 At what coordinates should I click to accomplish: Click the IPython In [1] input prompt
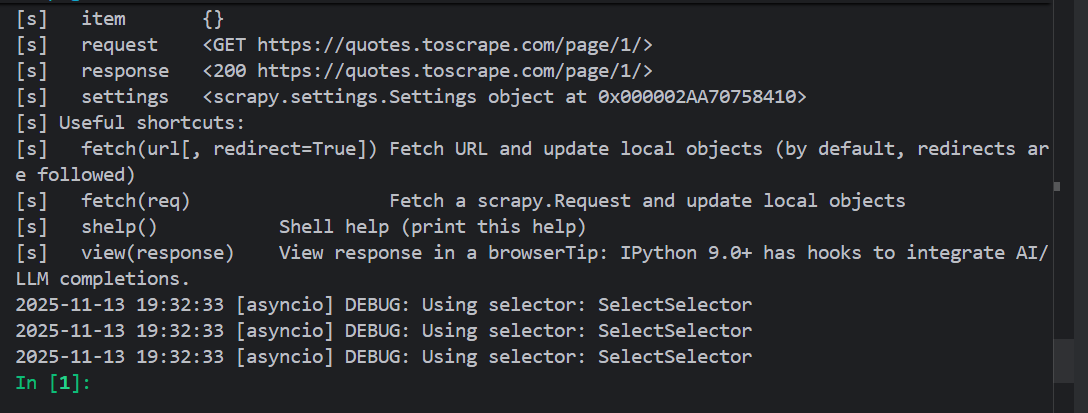coord(52,382)
